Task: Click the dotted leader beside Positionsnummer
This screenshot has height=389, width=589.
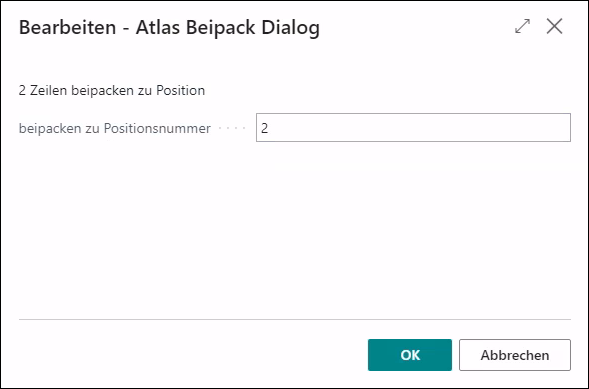Action: 232,128
